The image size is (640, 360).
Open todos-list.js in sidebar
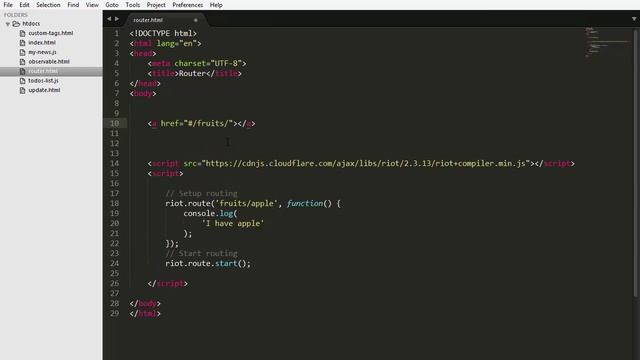pos(43,81)
